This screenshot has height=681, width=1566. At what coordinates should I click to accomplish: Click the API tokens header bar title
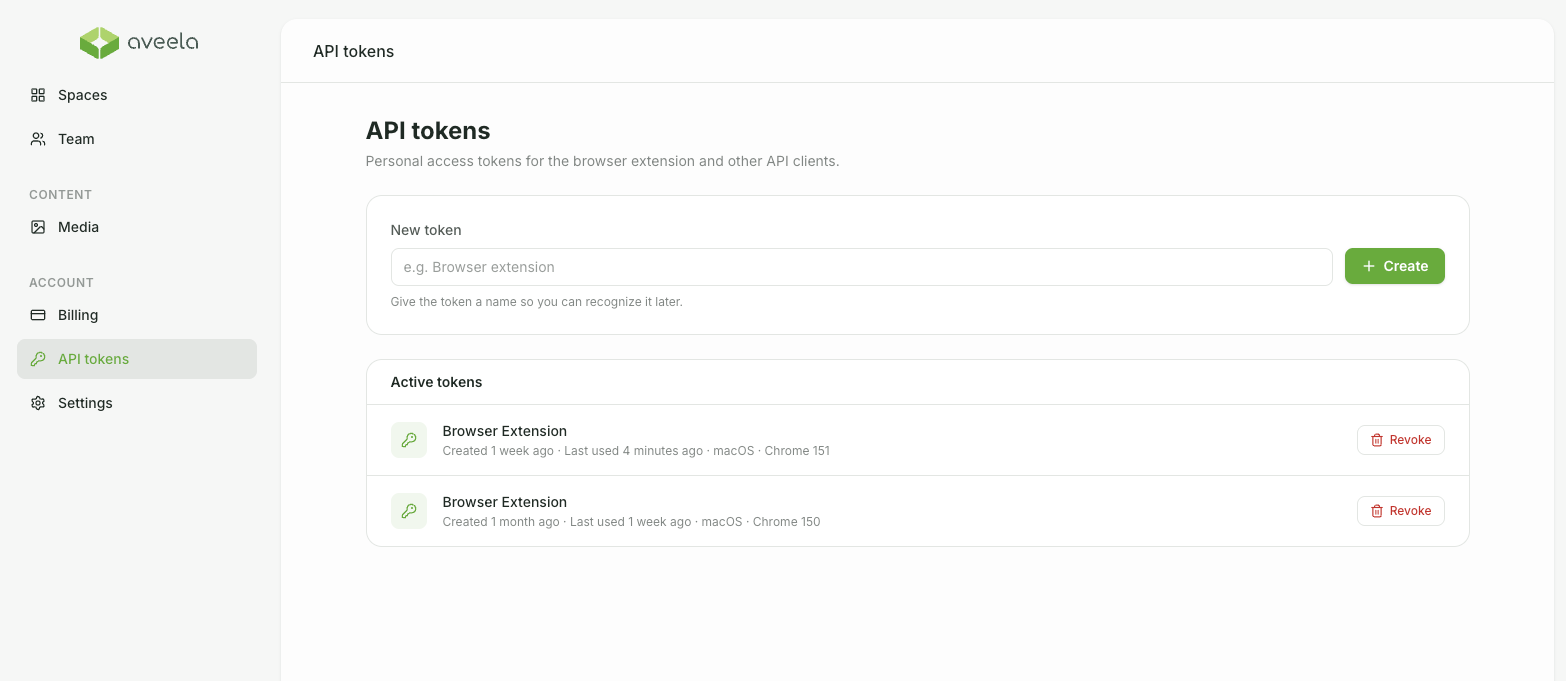(354, 51)
